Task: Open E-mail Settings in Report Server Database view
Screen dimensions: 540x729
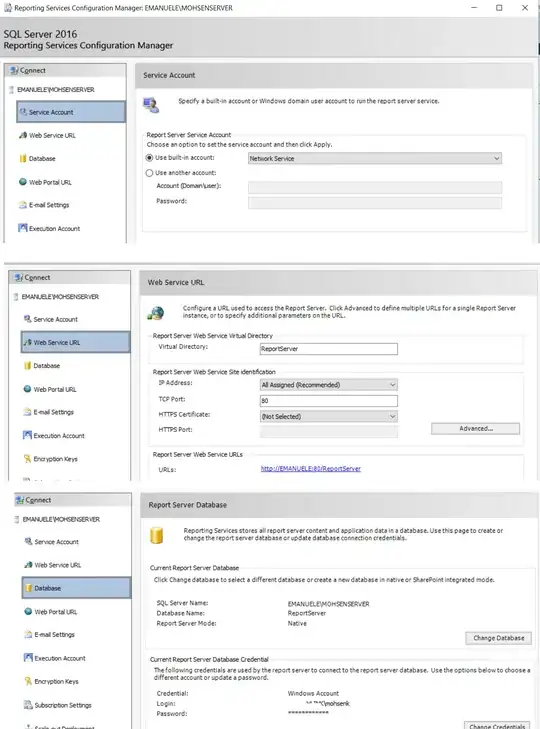Action: pos(49,635)
